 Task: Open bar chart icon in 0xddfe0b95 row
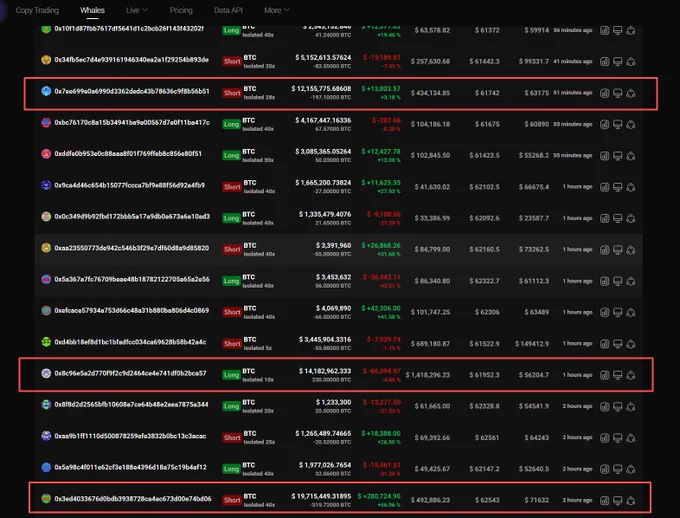pyautogui.click(x=605, y=156)
